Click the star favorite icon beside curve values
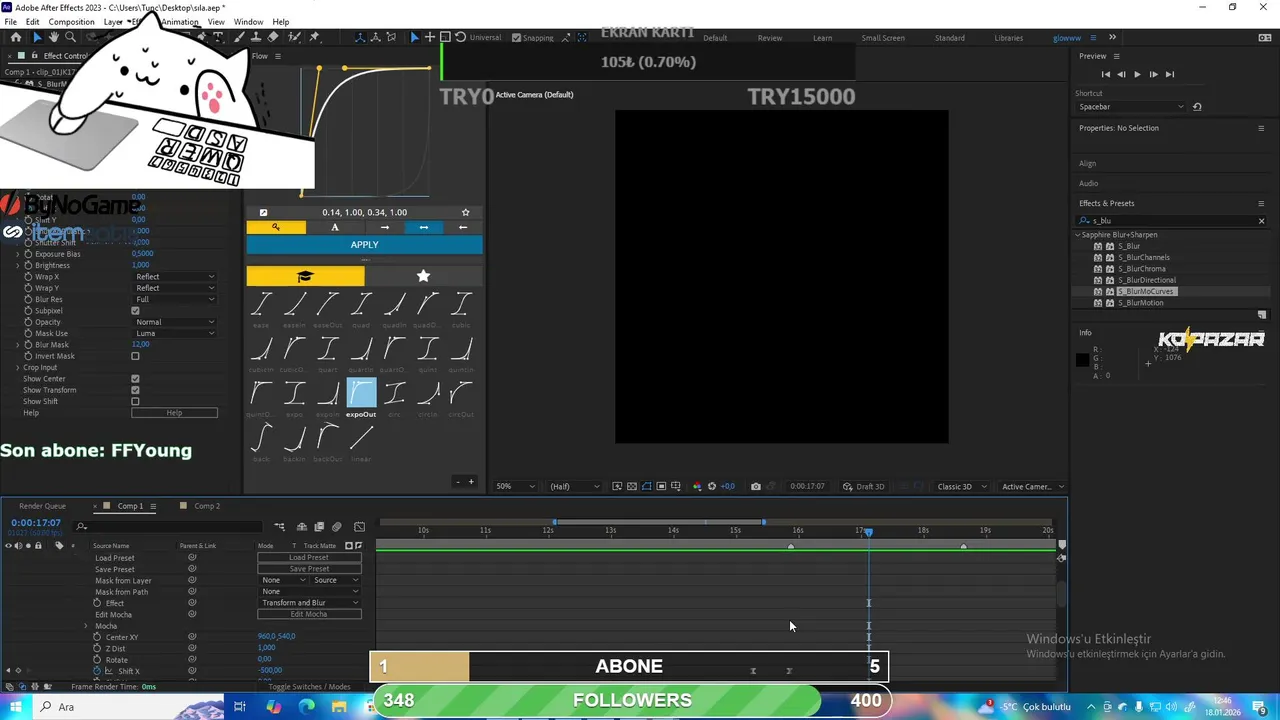This screenshot has height=720, width=1280. 465,212
